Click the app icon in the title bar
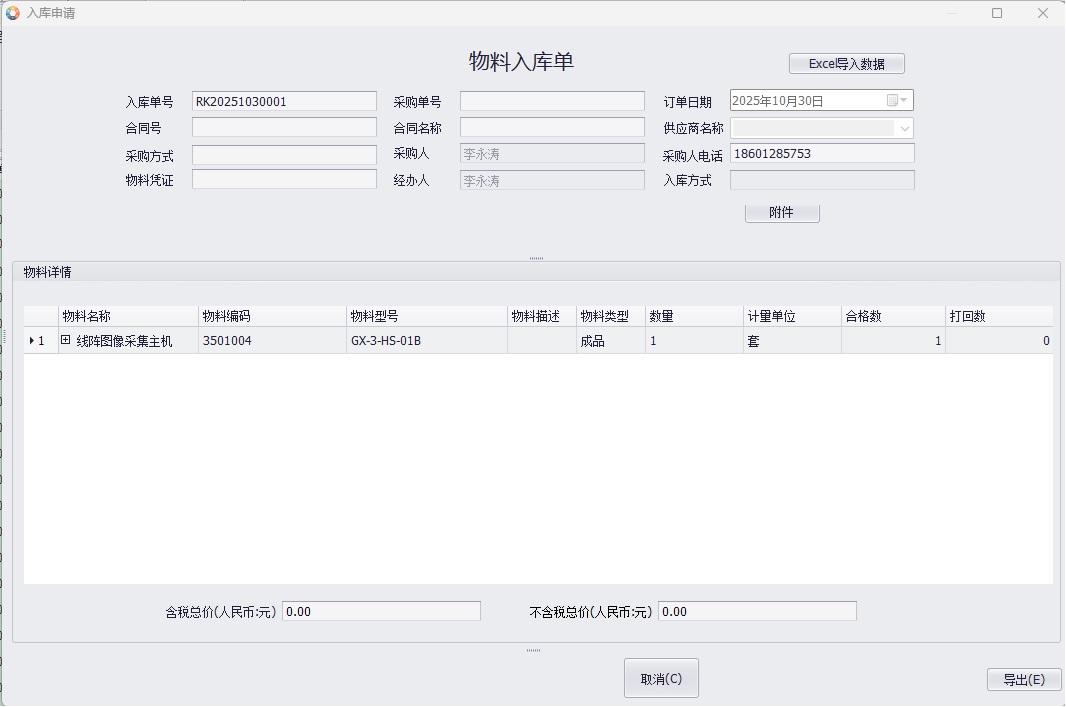The width and height of the screenshot is (1066, 707). pos(12,13)
